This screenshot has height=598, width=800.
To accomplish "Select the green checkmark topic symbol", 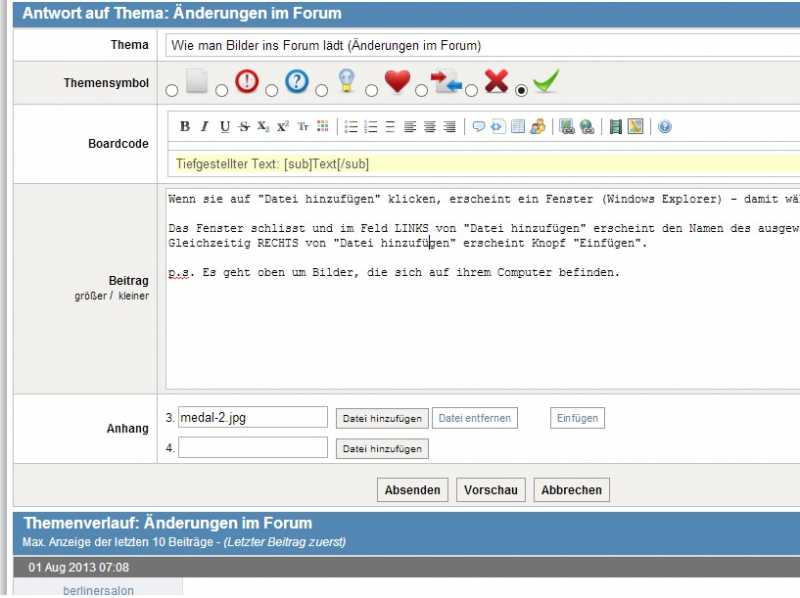I will (x=521, y=91).
